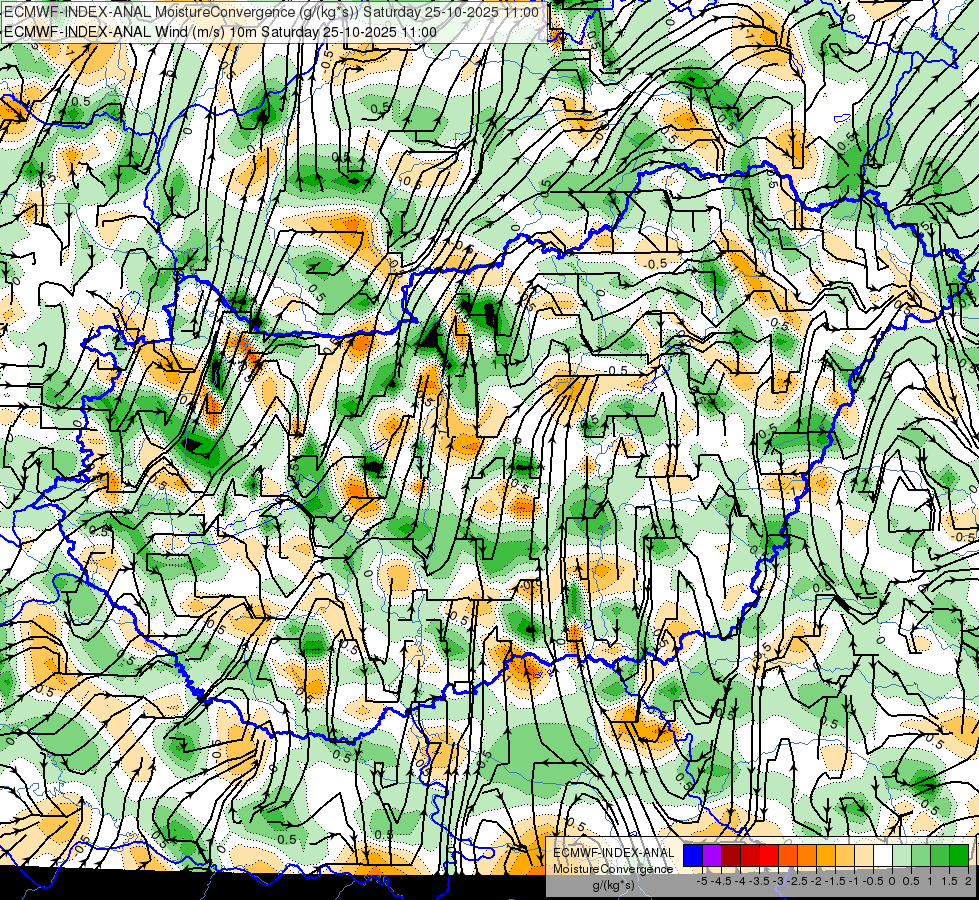
Task: Click the '1.5' legend tick label
Action: [948, 881]
